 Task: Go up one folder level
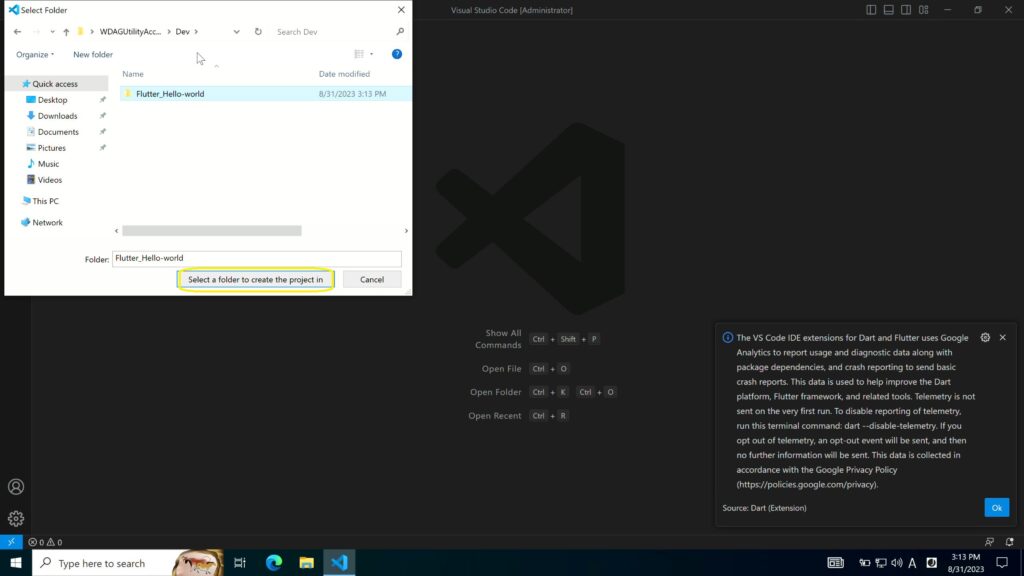[66, 31]
